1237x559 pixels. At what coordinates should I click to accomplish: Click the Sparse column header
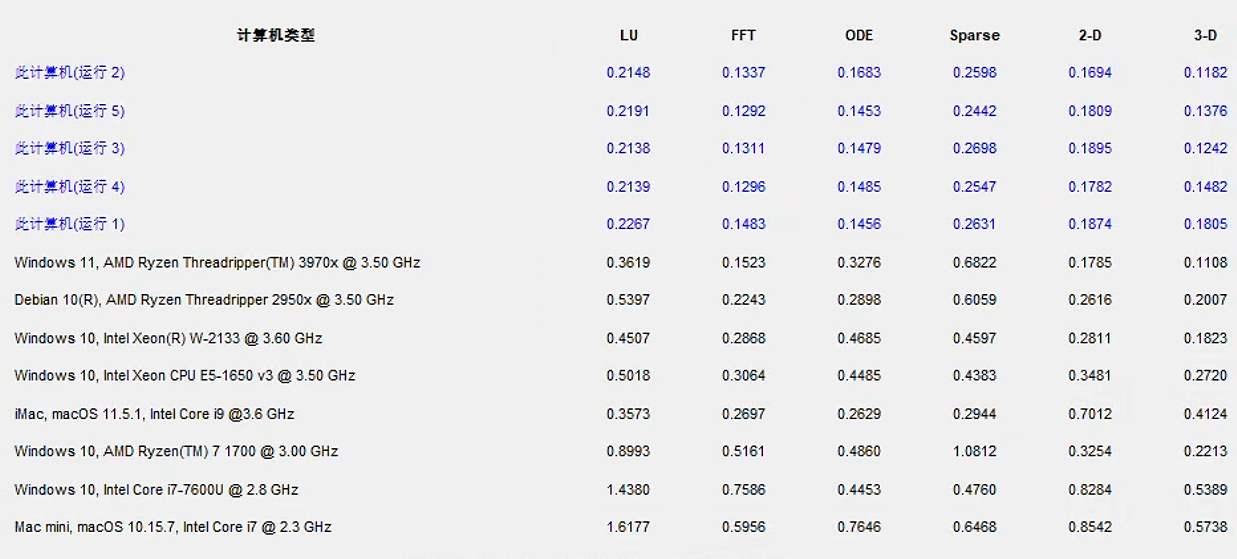pos(974,35)
